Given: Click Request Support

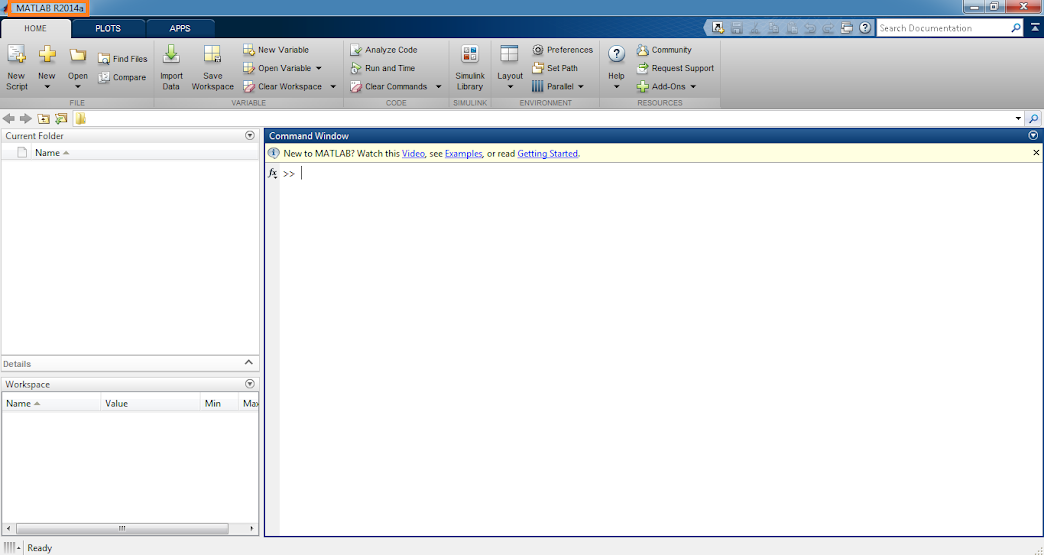Looking at the screenshot, I should coord(675,68).
